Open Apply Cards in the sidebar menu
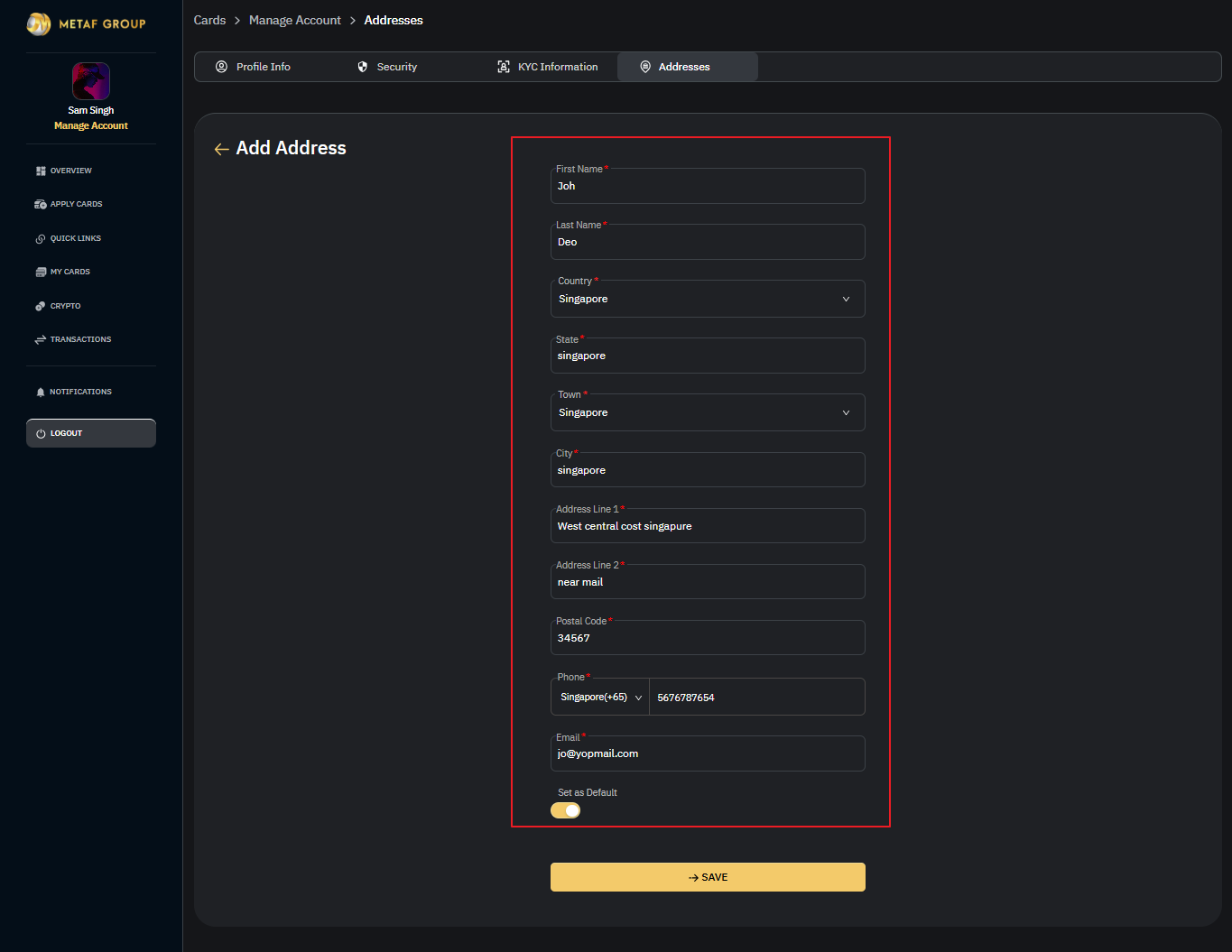The width and height of the screenshot is (1232, 952). [77, 204]
